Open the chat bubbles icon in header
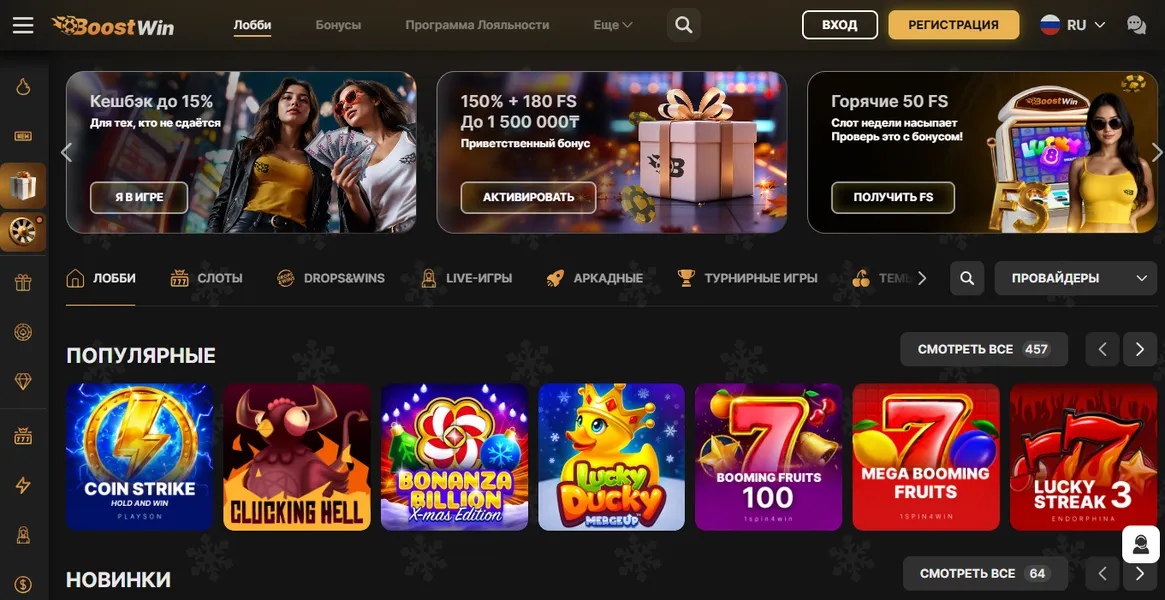Viewport: 1165px width, 600px height. [x=1136, y=25]
